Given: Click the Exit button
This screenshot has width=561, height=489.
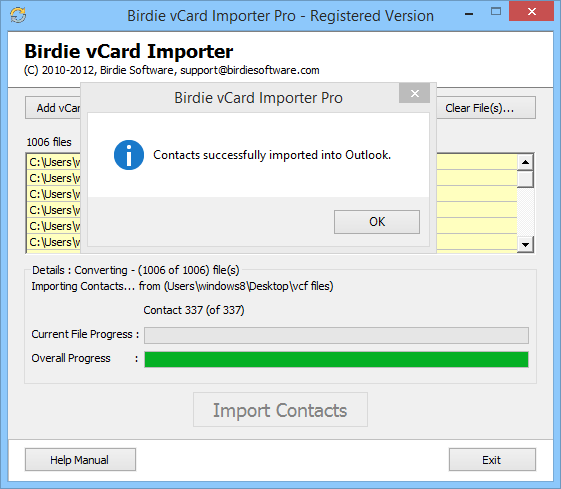Looking at the screenshot, I should [492, 460].
